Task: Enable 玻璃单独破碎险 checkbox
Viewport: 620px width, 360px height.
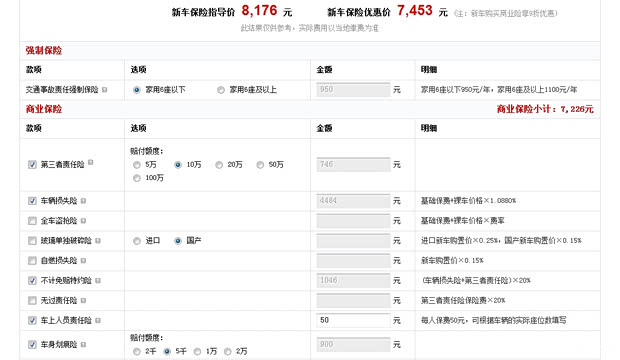Action: 32,241
